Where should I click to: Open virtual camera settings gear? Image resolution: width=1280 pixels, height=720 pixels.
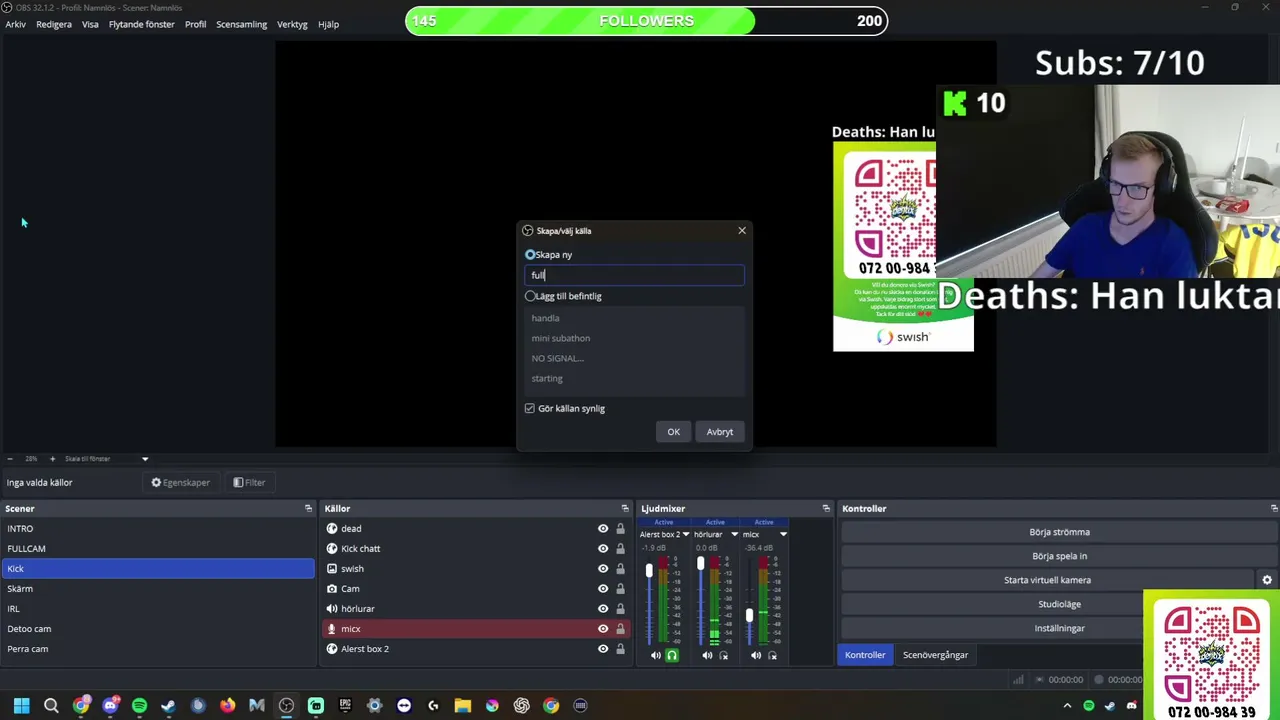click(1267, 580)
